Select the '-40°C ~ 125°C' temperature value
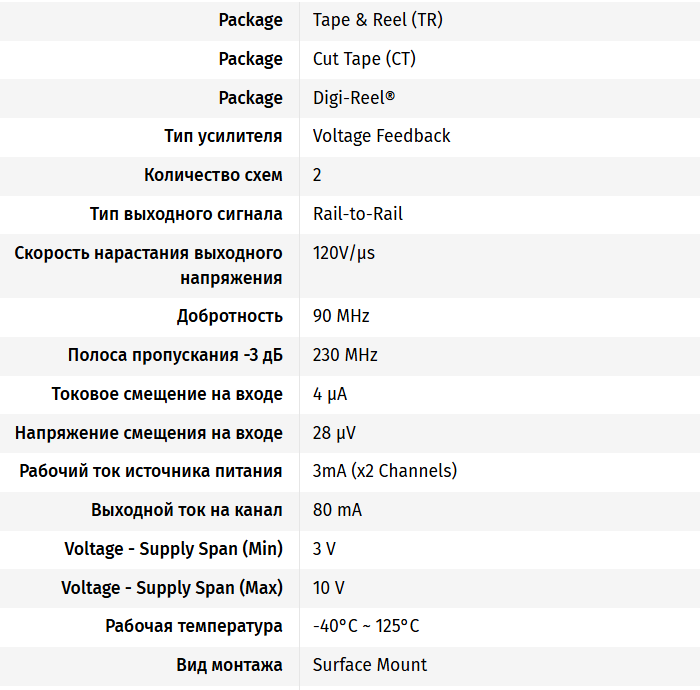The height and width of the screenshot is (690, 700). point(366,626)
